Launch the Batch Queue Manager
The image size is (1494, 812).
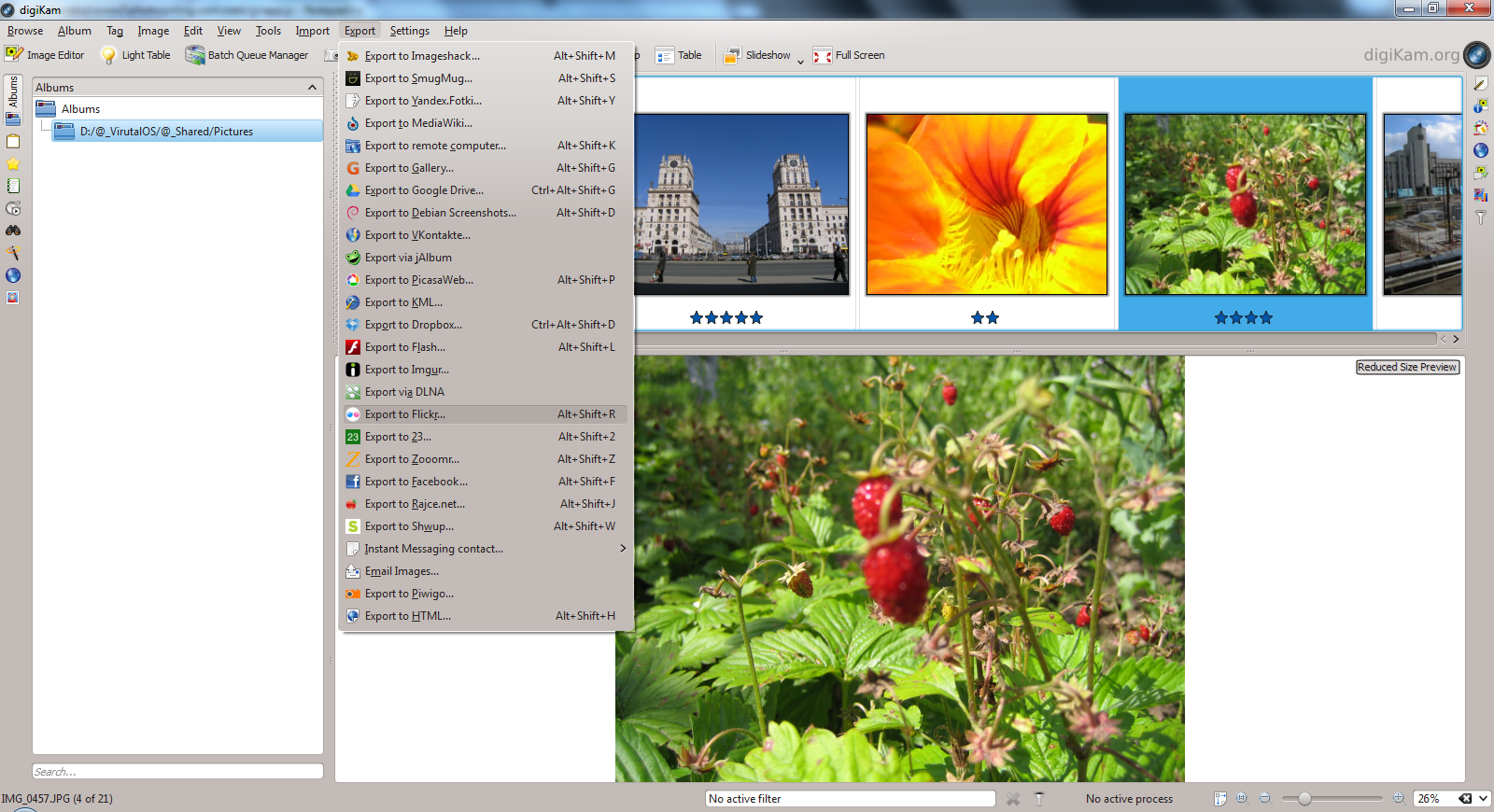(247, 55)
